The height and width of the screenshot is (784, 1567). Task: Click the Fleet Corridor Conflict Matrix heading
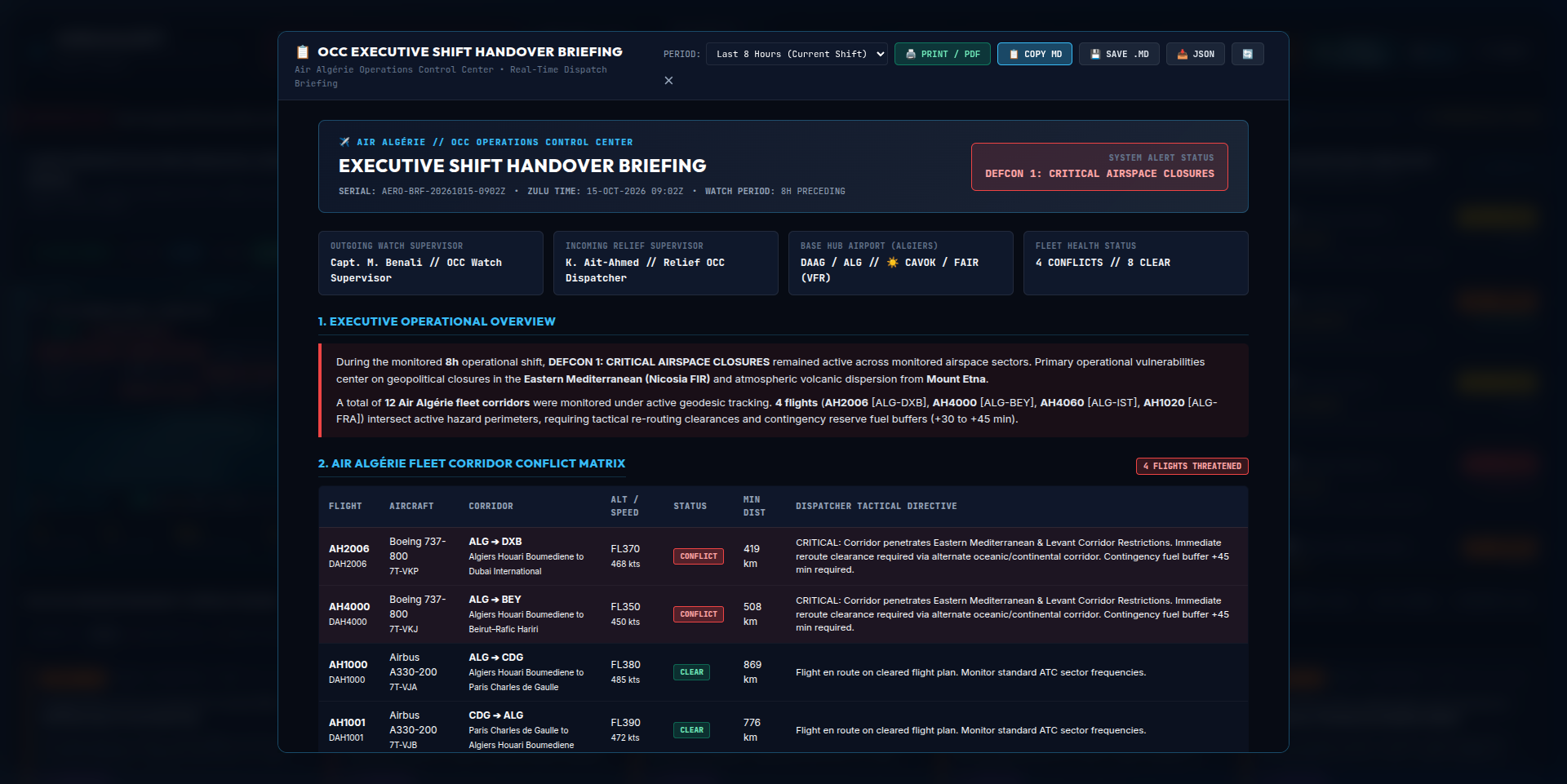pyautogui.click(x=472, y=463)
